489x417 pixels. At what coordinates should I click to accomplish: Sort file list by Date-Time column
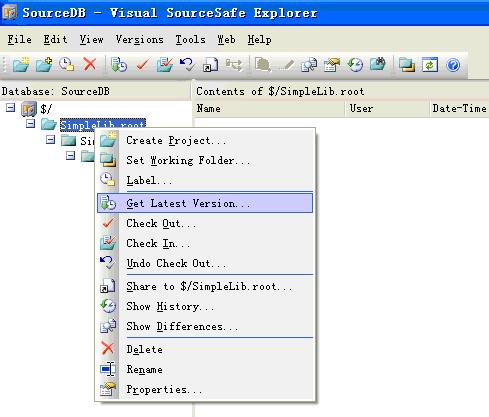tap(459, 109)
